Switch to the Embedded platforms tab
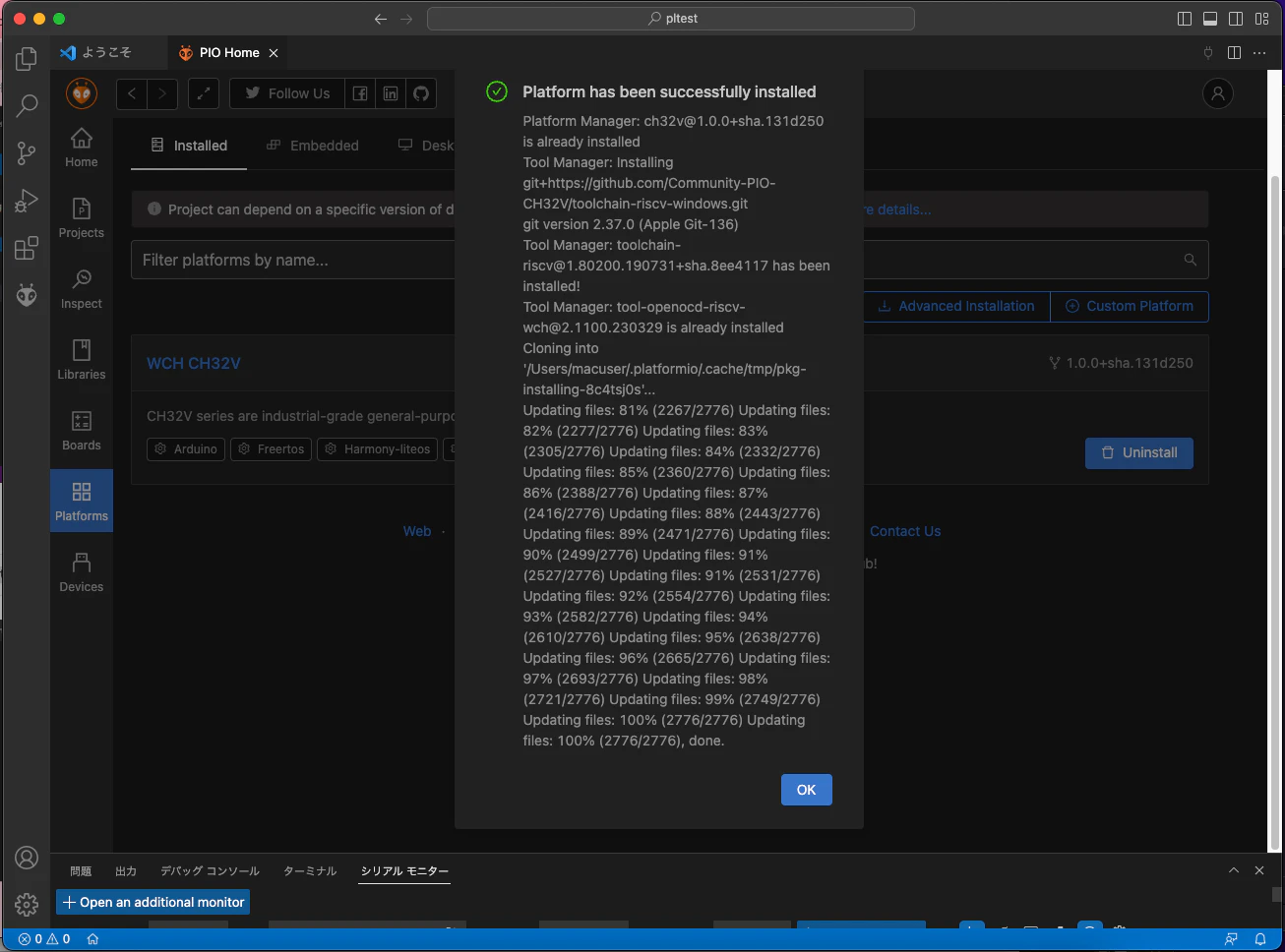Screen dimensions: 1285x952 click(x=313, y=146)
